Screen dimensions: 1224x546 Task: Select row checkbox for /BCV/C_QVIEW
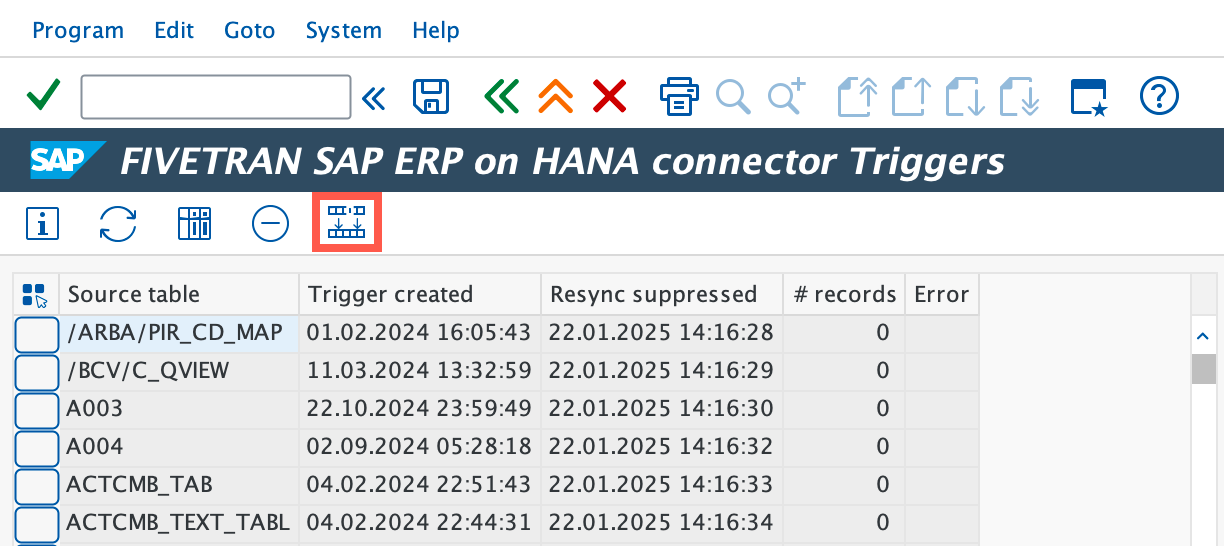[37, 372]
